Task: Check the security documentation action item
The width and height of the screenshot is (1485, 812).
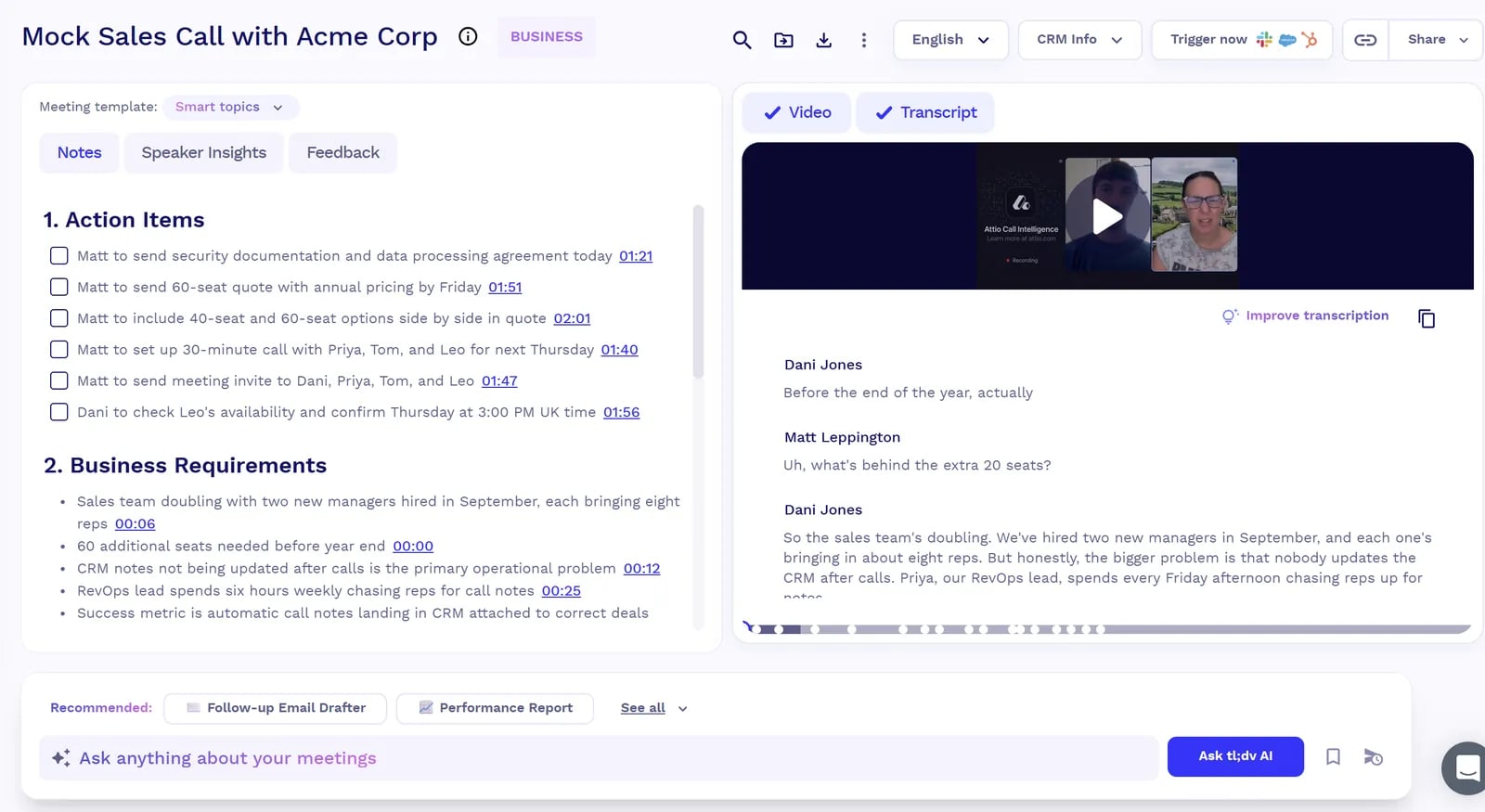Action: [59, 256]
